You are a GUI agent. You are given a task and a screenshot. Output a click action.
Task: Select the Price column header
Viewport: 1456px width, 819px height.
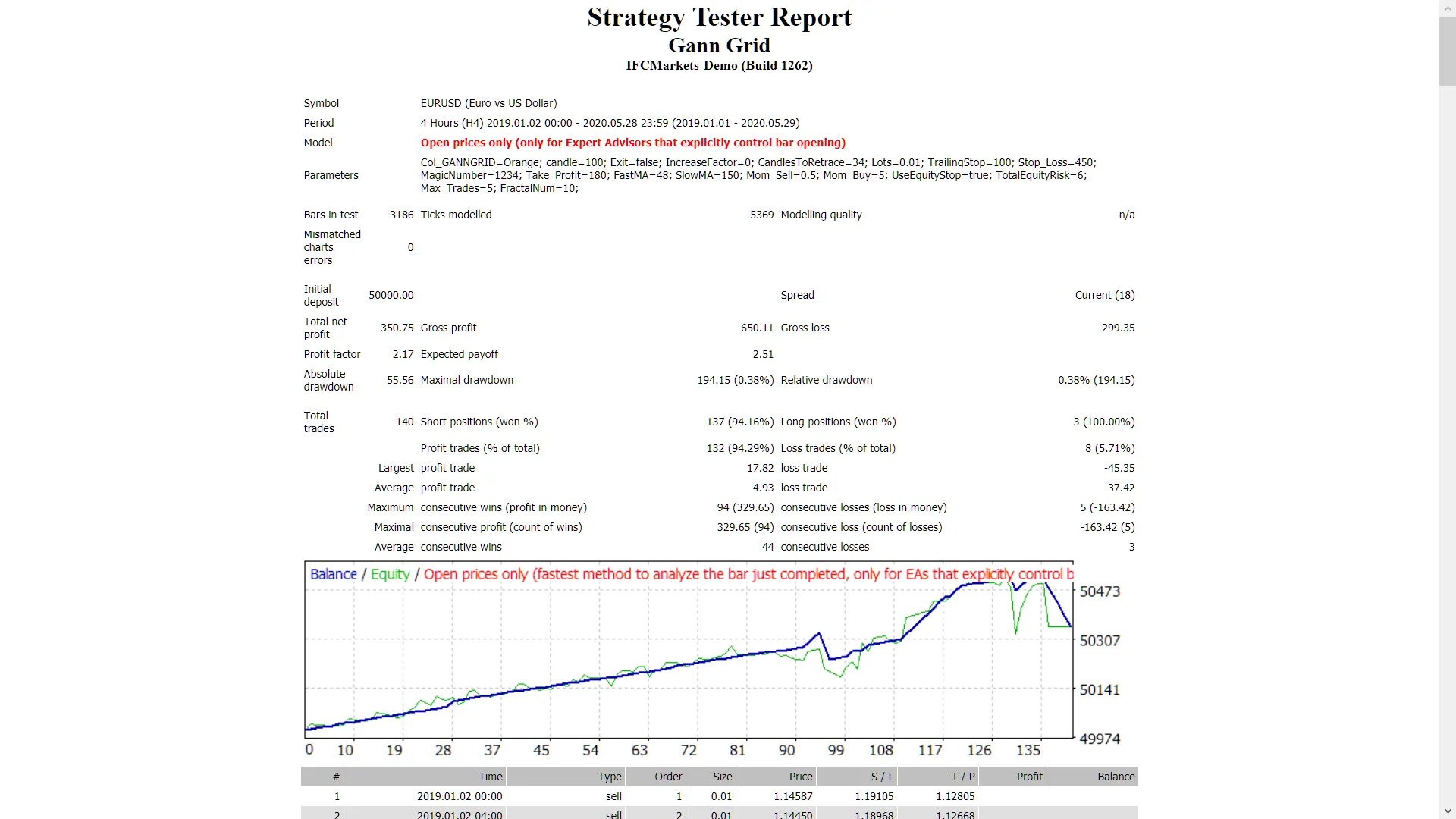[x=800, y=776]
